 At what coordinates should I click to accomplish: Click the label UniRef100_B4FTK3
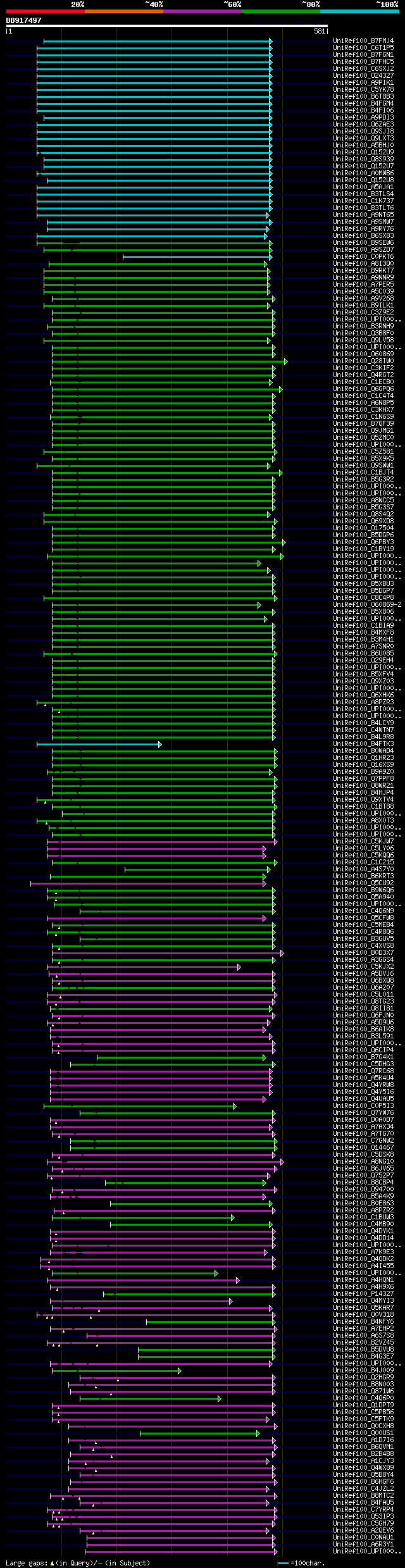[x=363, y=744]
